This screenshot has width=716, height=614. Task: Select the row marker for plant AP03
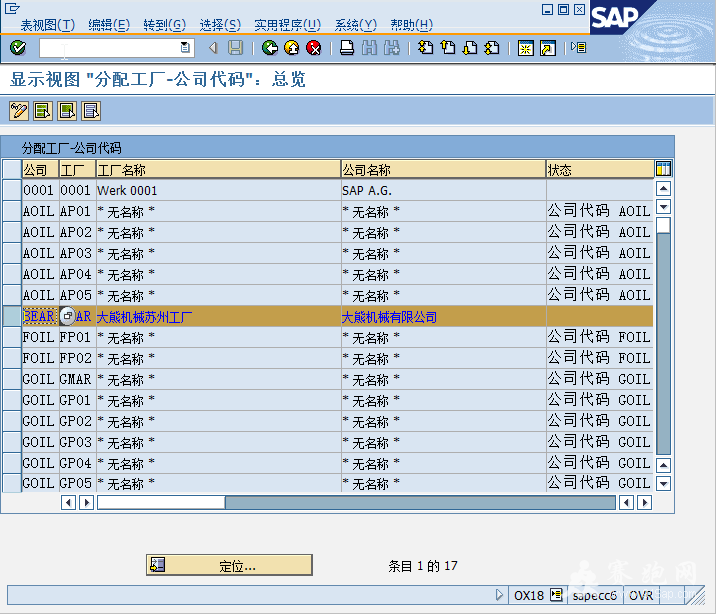[12, 253]
